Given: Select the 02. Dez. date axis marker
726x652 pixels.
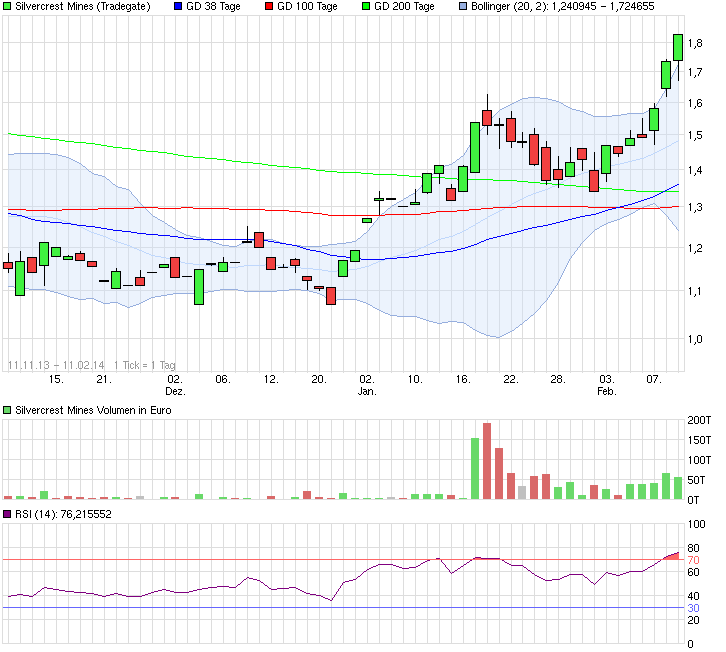Looking at the screenshot, I should pos(174,386).
